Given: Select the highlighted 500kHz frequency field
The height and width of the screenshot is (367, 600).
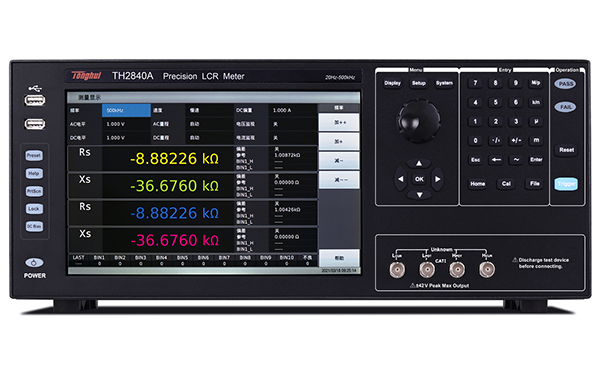Looking at the screenshot, I should (x=126, y=110).
